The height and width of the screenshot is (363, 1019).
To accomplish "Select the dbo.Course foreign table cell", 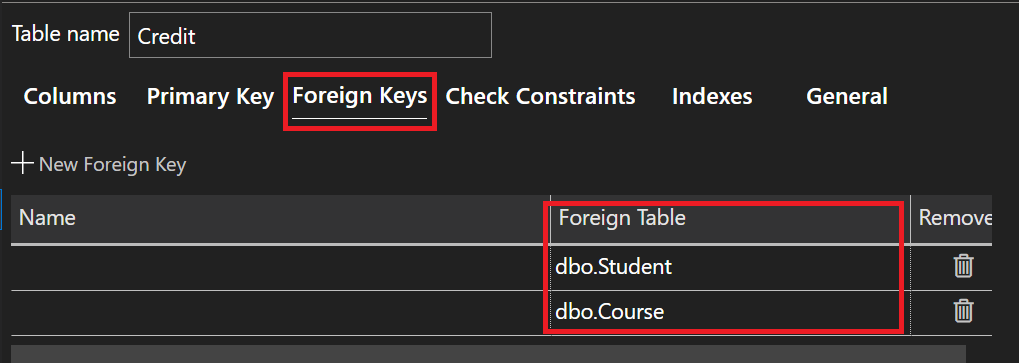I will (x=730, y=312).
